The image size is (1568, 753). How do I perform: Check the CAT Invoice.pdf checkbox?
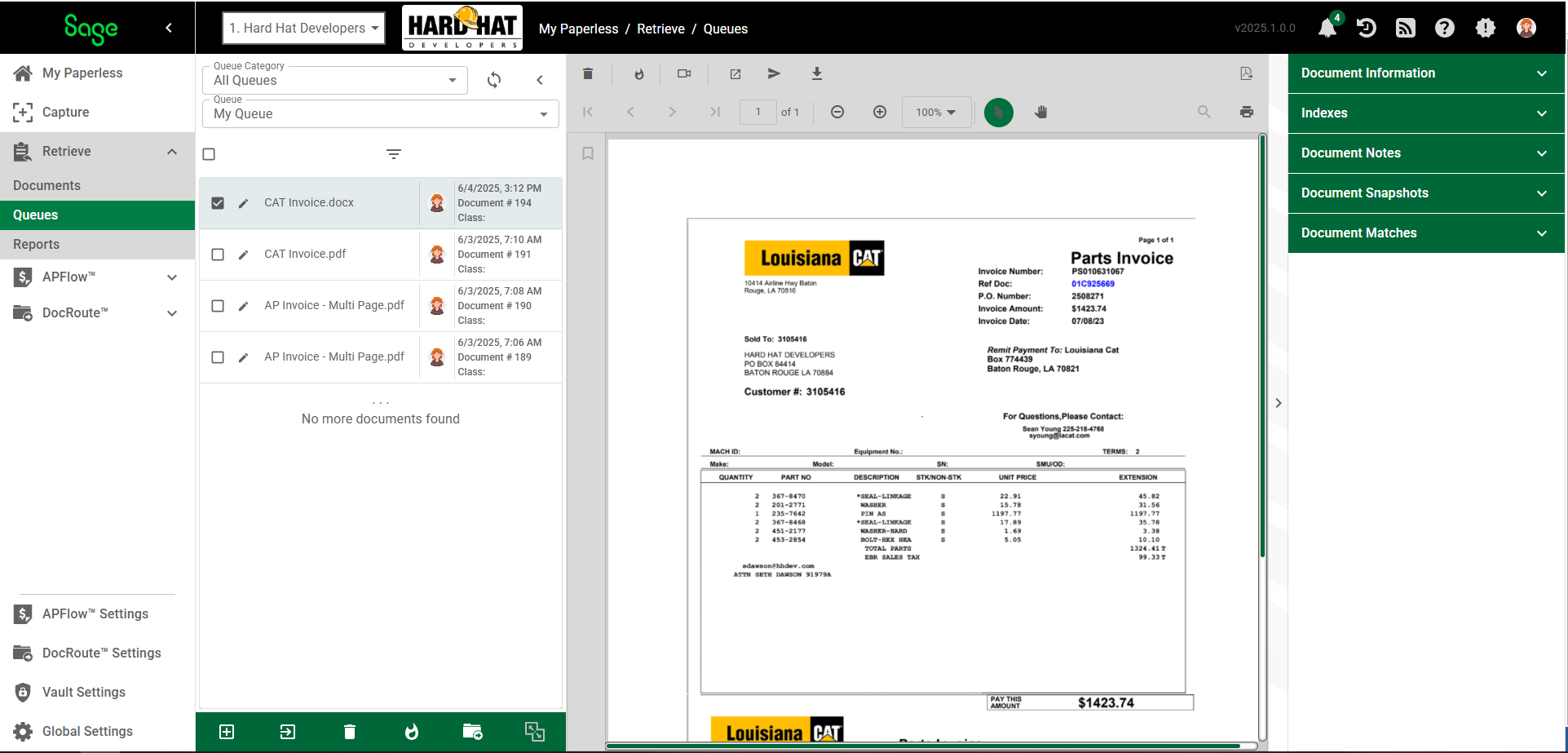(x=218, y=255)
